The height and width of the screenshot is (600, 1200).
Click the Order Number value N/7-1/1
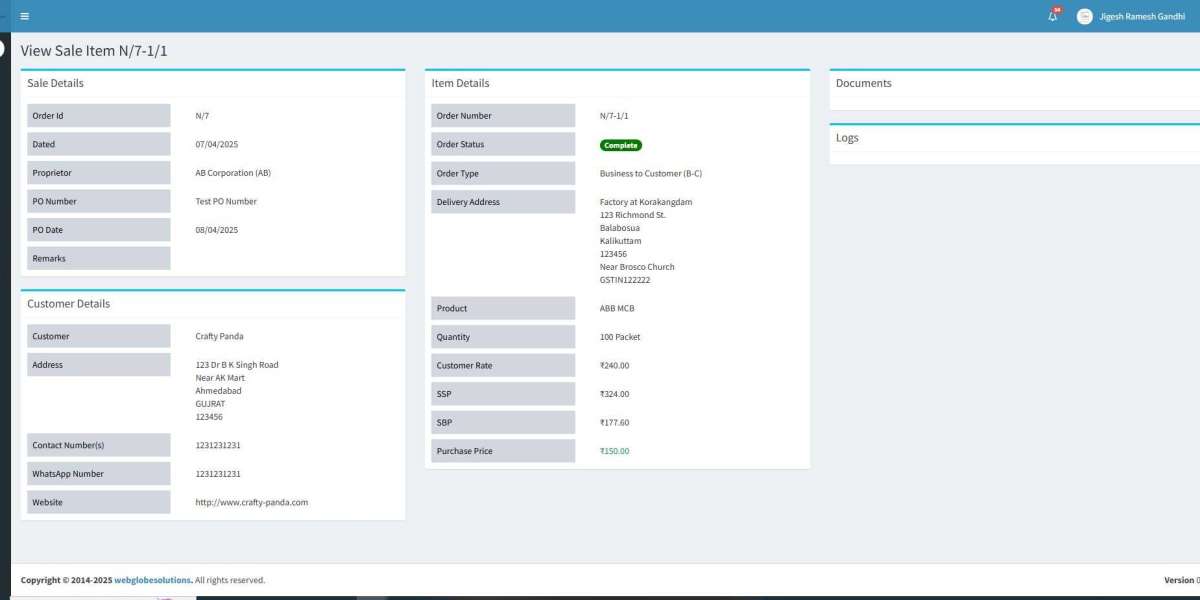614,116
